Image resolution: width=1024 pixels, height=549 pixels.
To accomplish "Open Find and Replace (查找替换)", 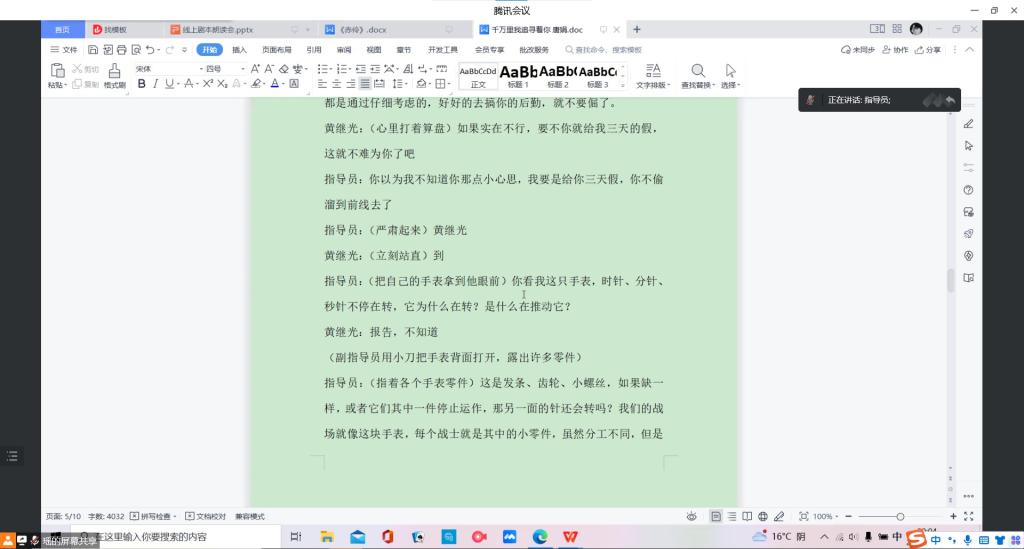I will point(698,76).
